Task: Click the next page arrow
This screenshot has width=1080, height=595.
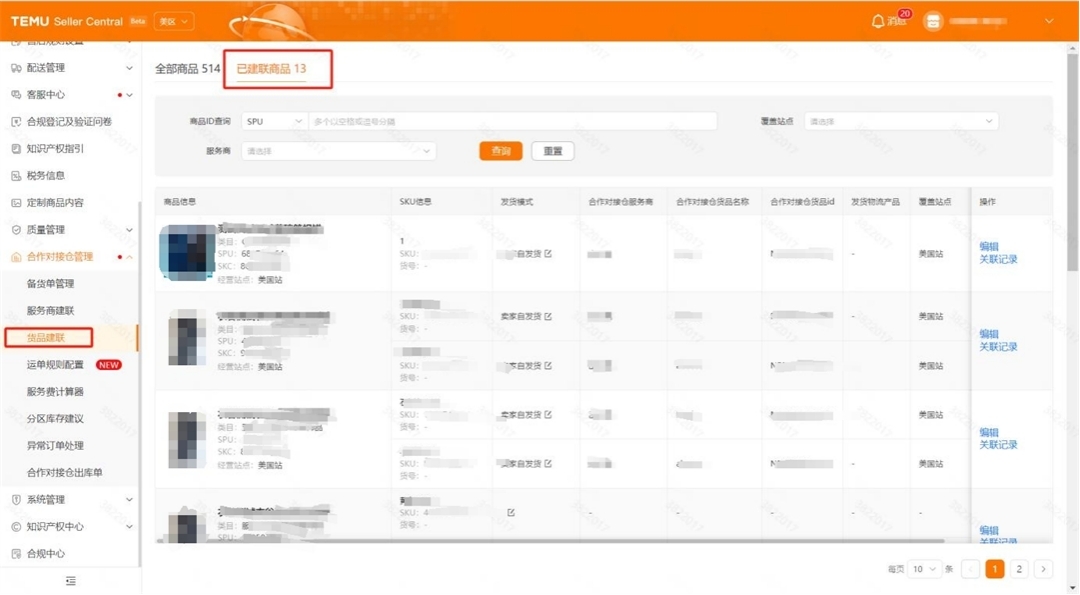Action: (x=1043, y=569)
